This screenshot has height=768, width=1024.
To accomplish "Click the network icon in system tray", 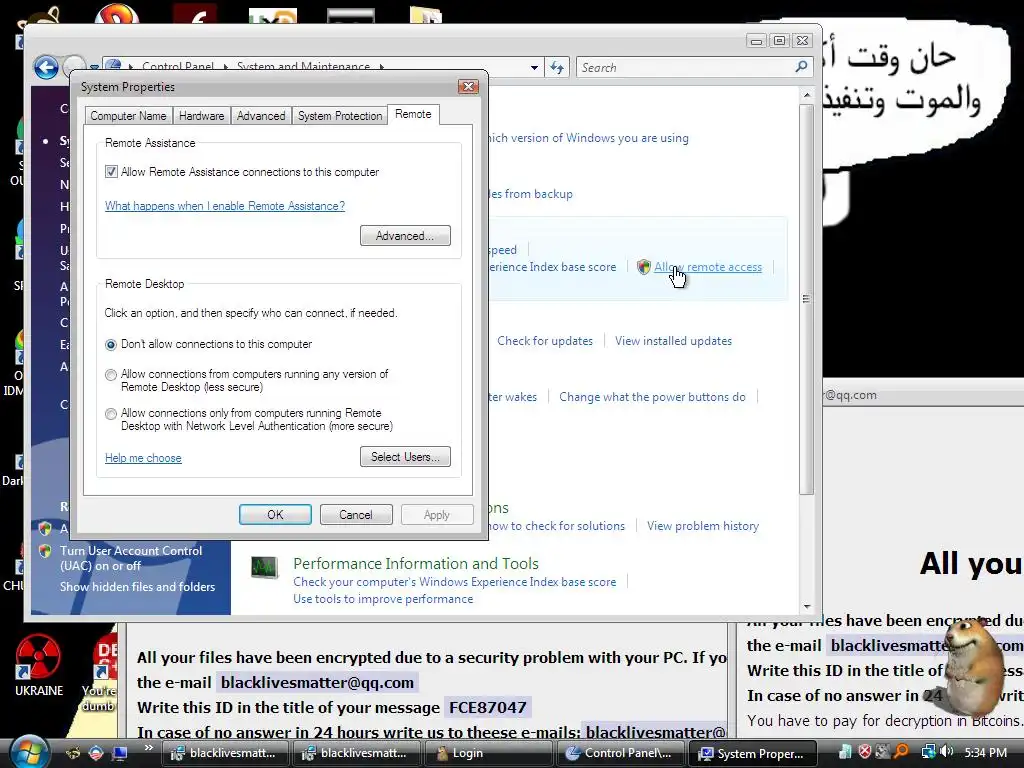I will coord(928,752).
